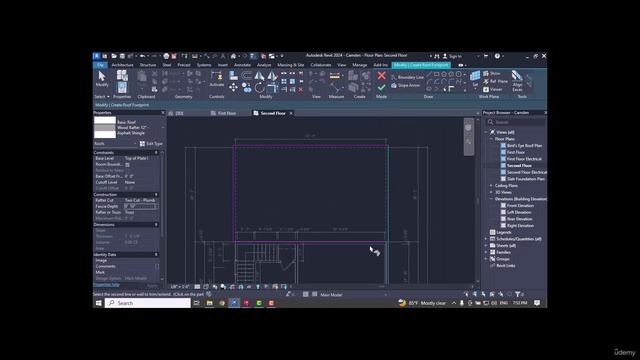Expand the Ceiling Plans tree node

click(491, 185)
